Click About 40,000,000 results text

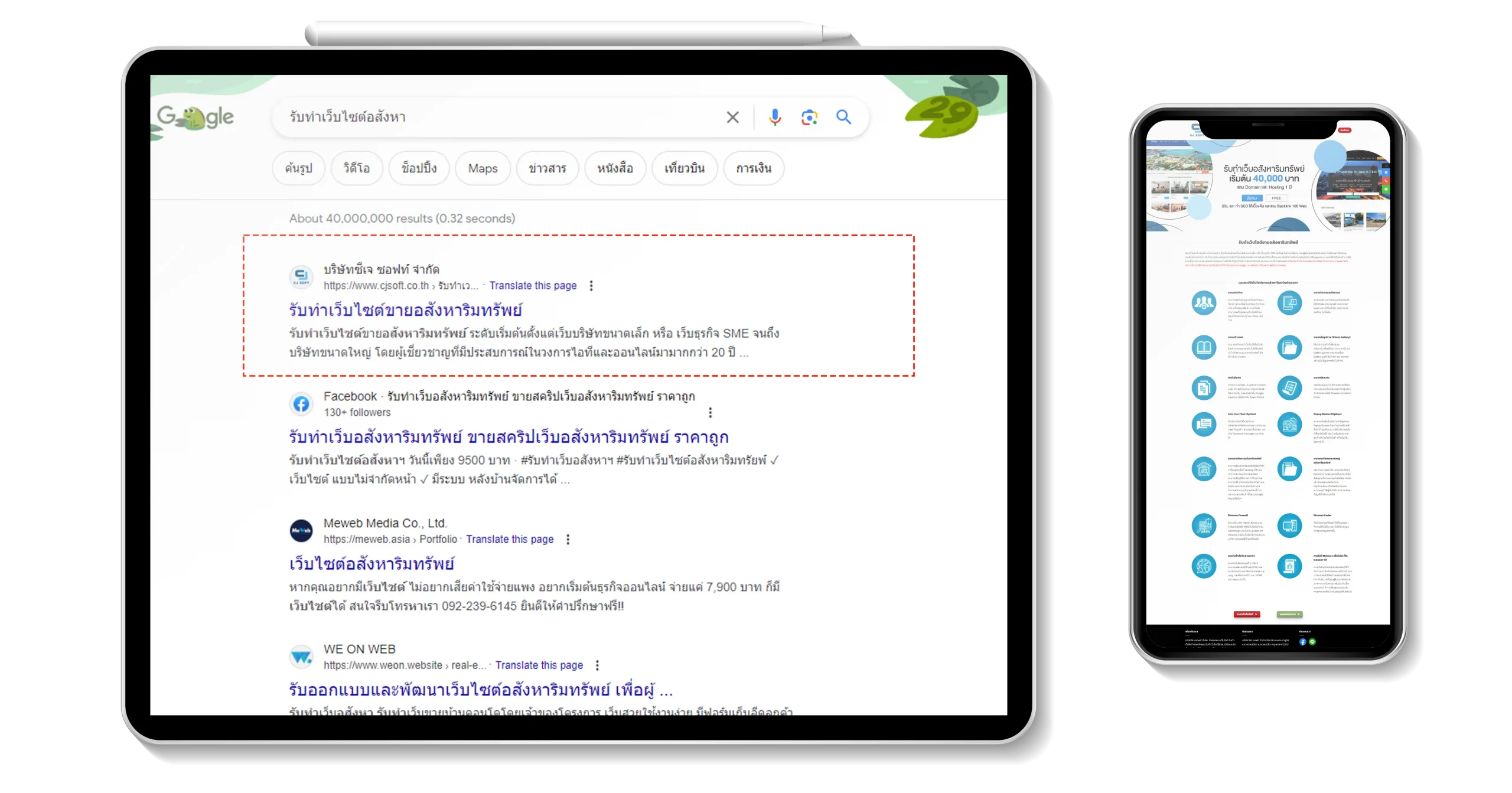pyautogui.click(x=402, y=218)
